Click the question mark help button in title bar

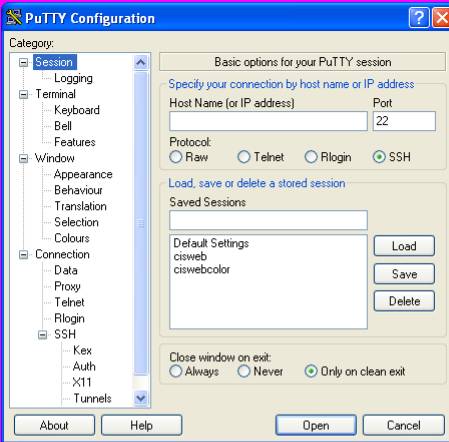coord(419,18)
